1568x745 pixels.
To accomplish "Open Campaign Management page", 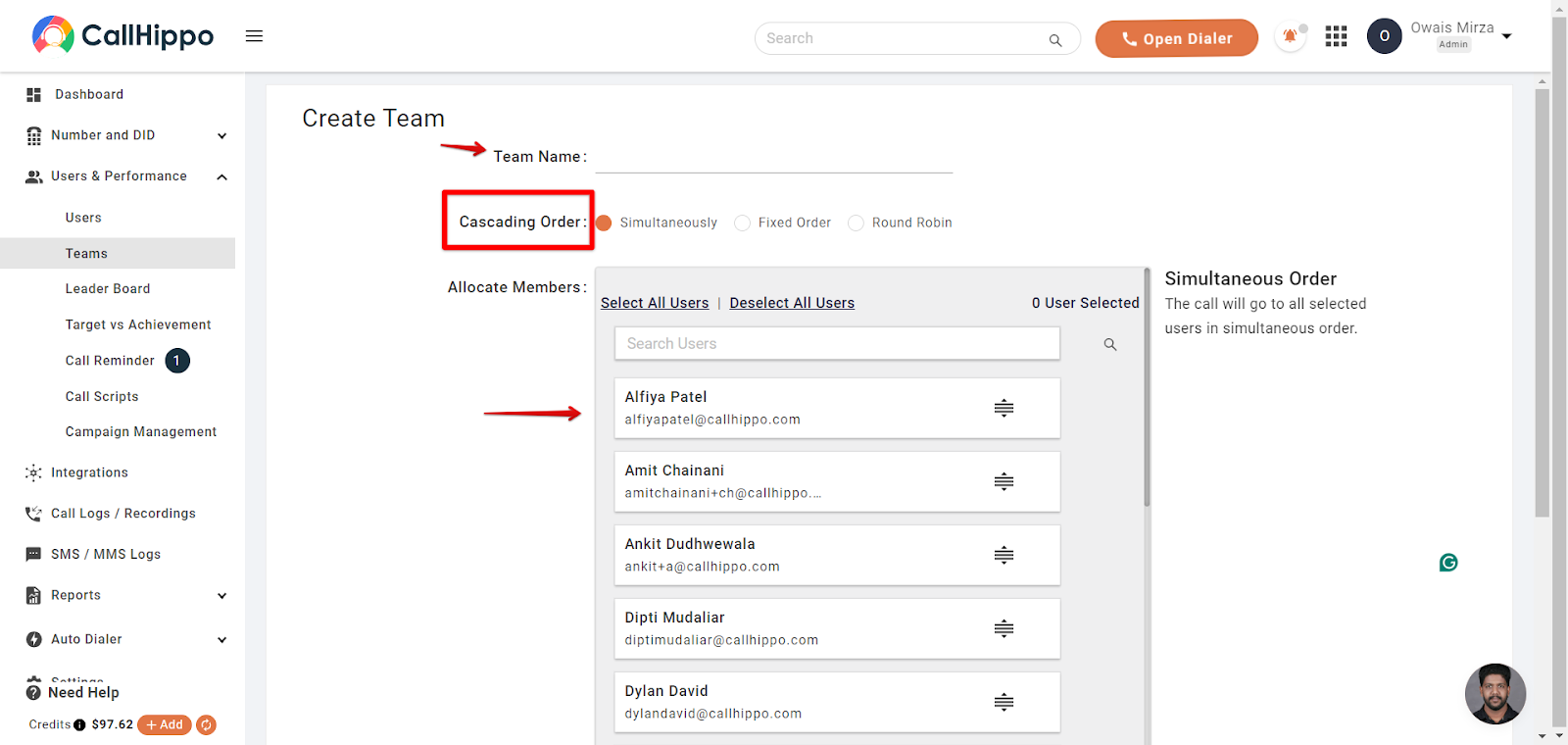I will coord(141,432).
